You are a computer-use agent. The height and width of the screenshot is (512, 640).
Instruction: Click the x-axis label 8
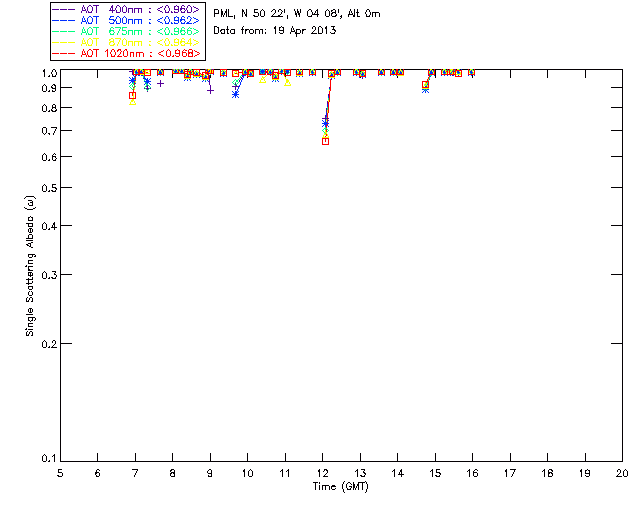[x=173, y=474]
